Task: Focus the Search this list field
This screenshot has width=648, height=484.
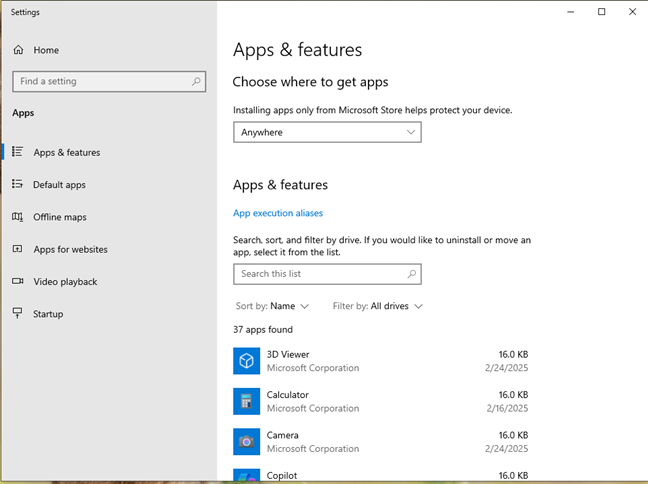Action: (327, 274)
